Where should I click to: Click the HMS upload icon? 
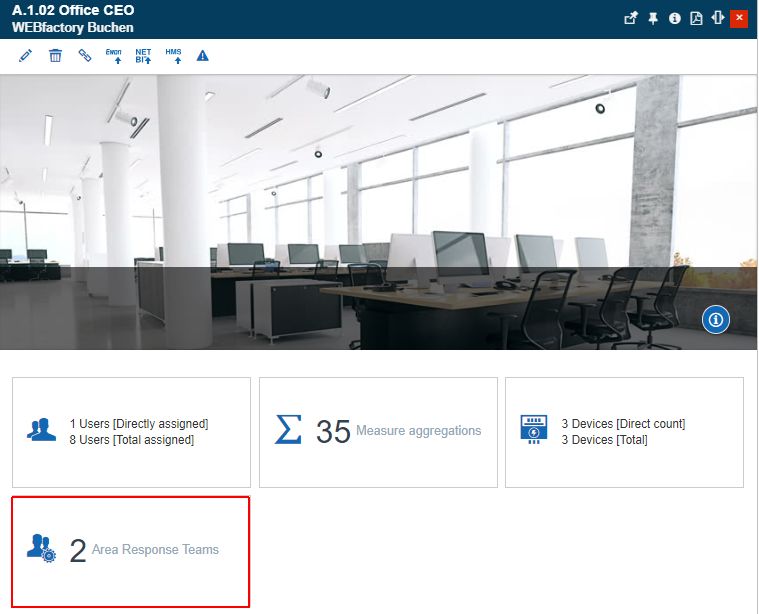tap(174, 56)
